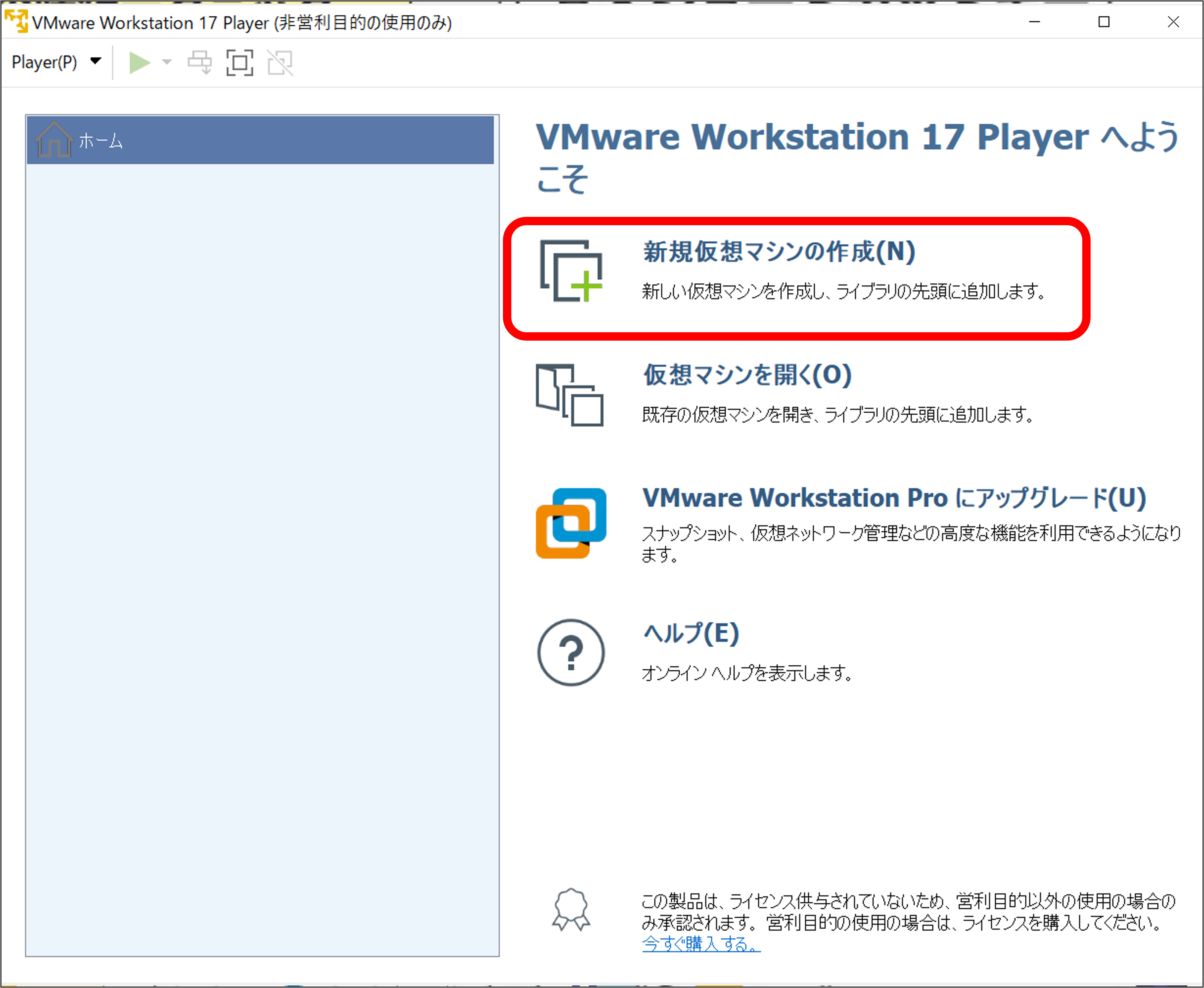Click the VMware Workstation Pro logo icon
The height and width of the screenshot is (988, 1204).
click(x=571, y=523)
